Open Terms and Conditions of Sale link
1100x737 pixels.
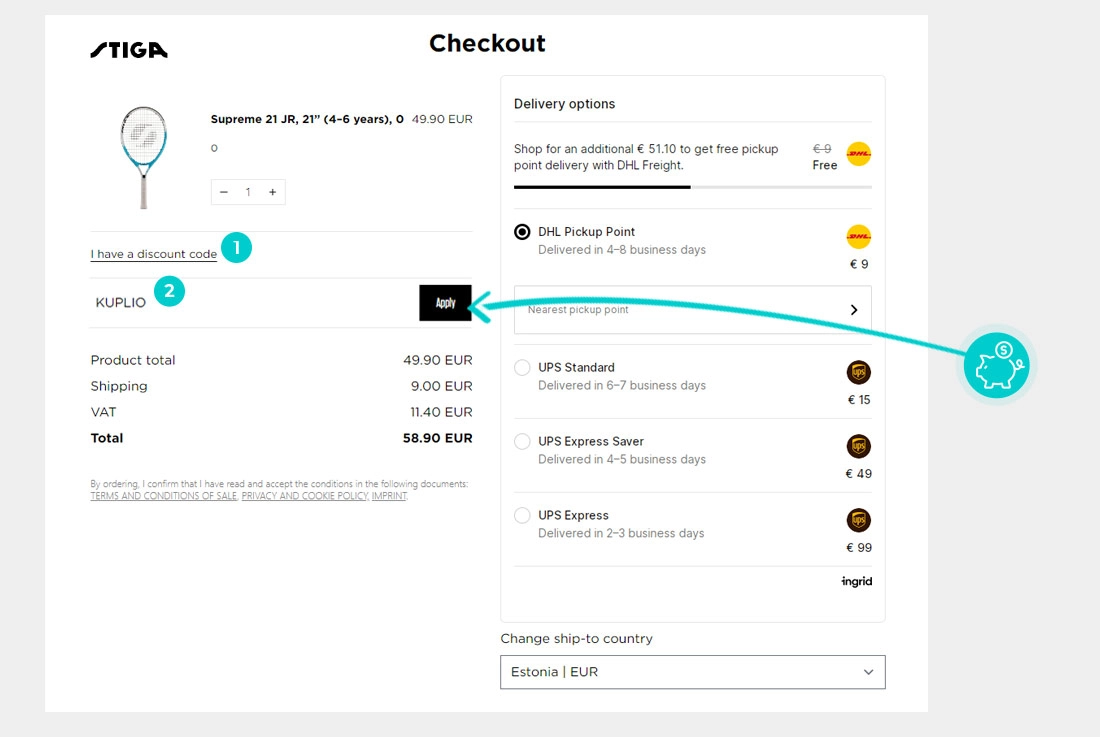point(163,496)
